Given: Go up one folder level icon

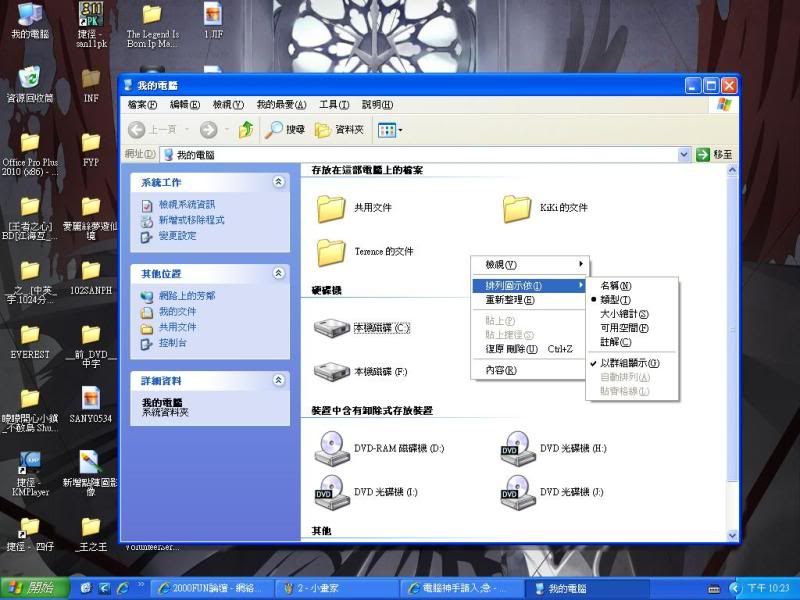Looking at the screenshot, I should click(x=246, y=130).
